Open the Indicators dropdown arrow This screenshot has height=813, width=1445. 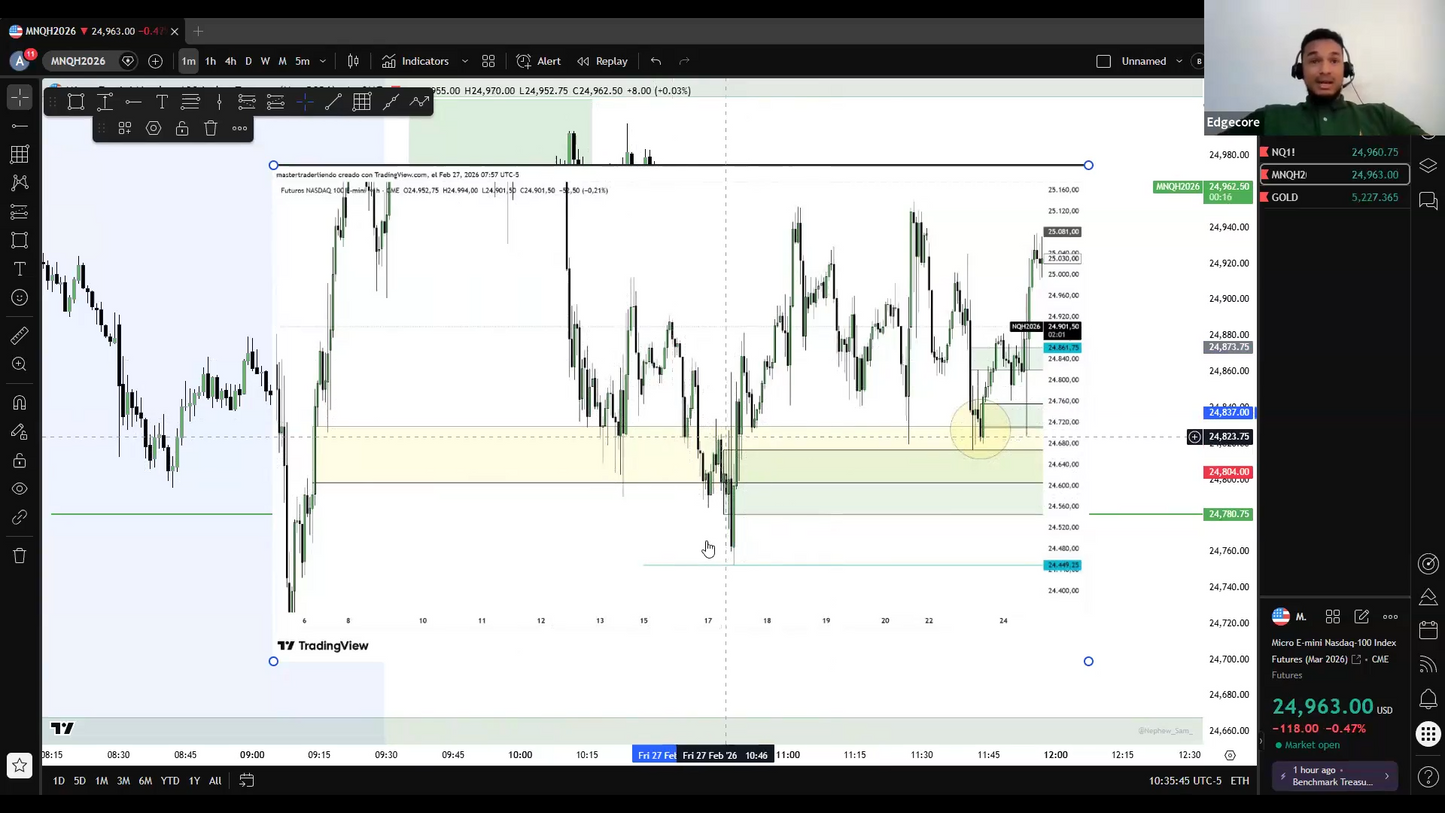point(464,61)
